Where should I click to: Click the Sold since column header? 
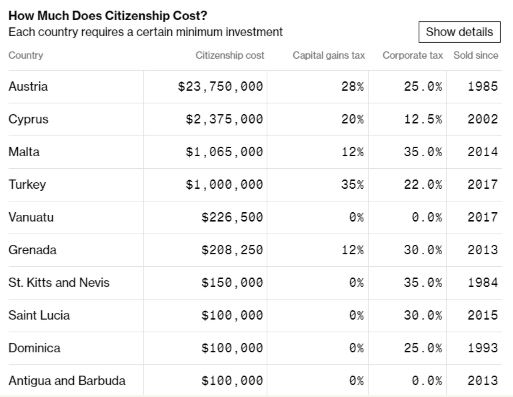(476, 55)
